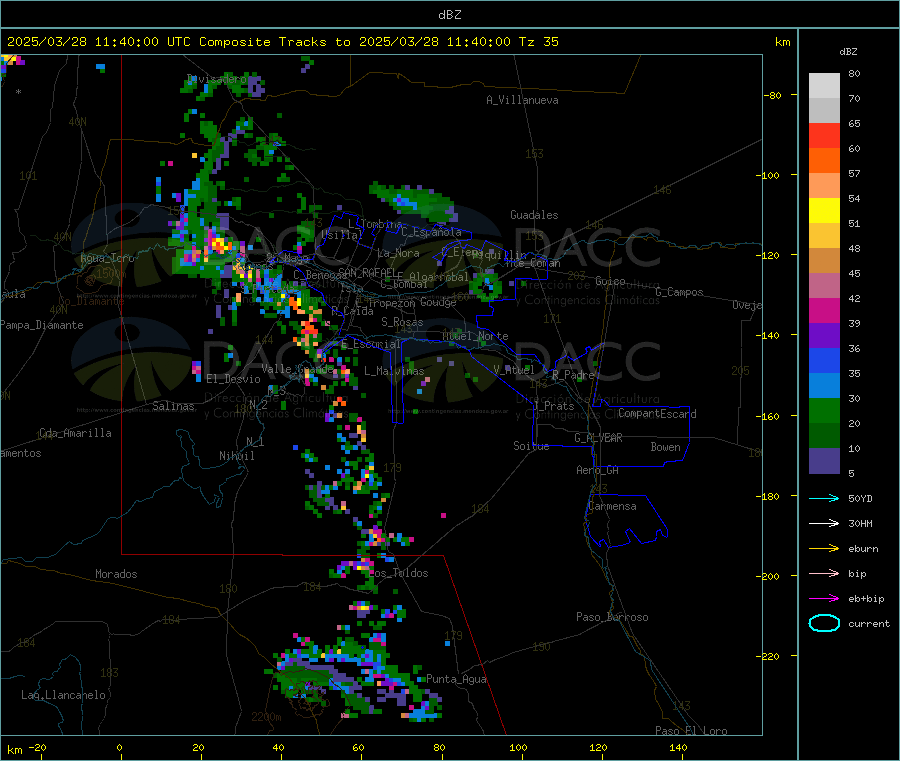Pick the bright green 30-20 dBZ swatch
The width and height of the screenshot is (900, 761).
pyautogui.click(x=824, y=410)
